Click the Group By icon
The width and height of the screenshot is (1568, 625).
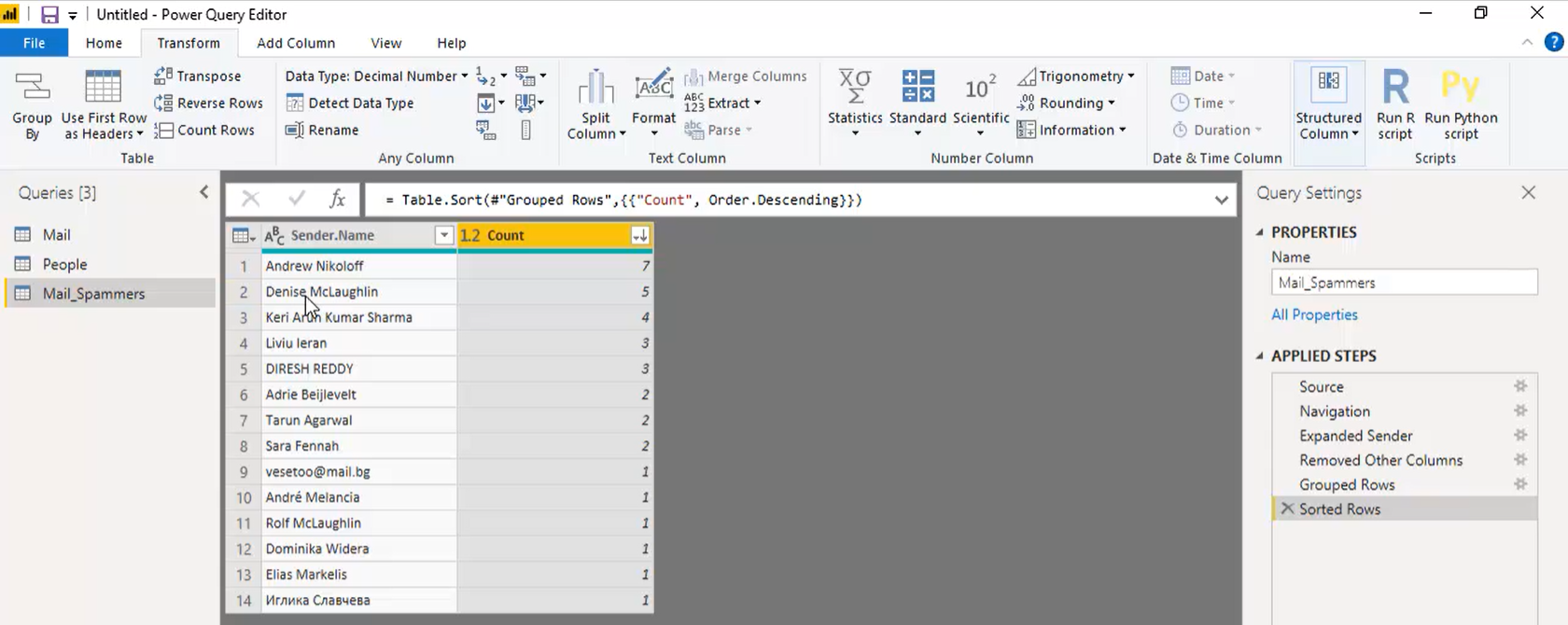tap(32, 87)
